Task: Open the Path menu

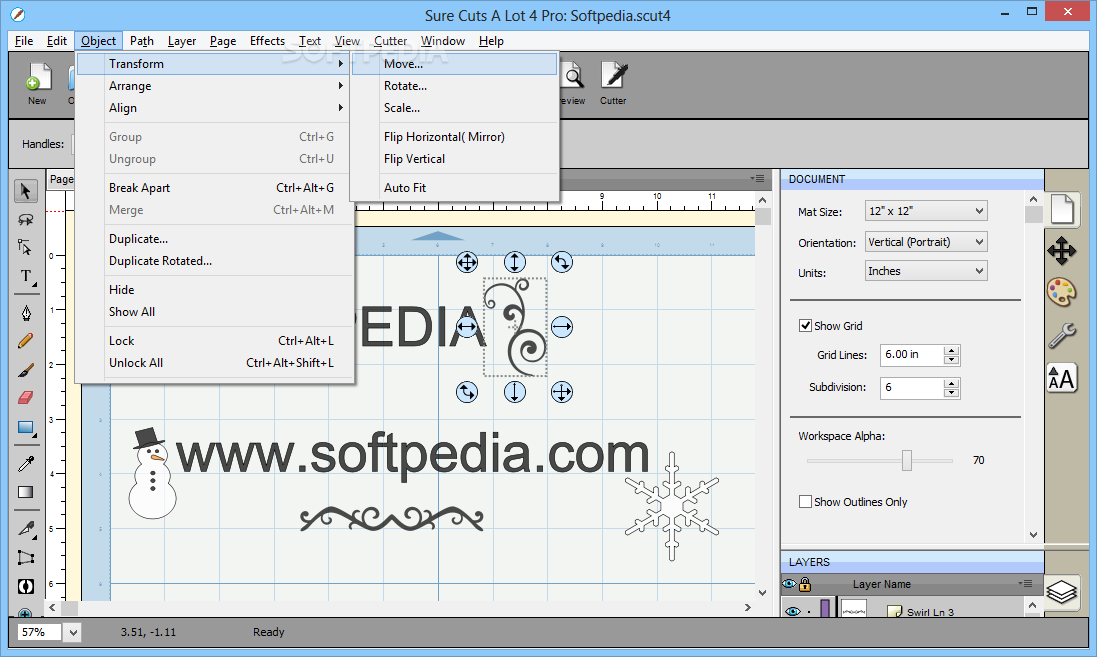Action: tap(141, 41)
